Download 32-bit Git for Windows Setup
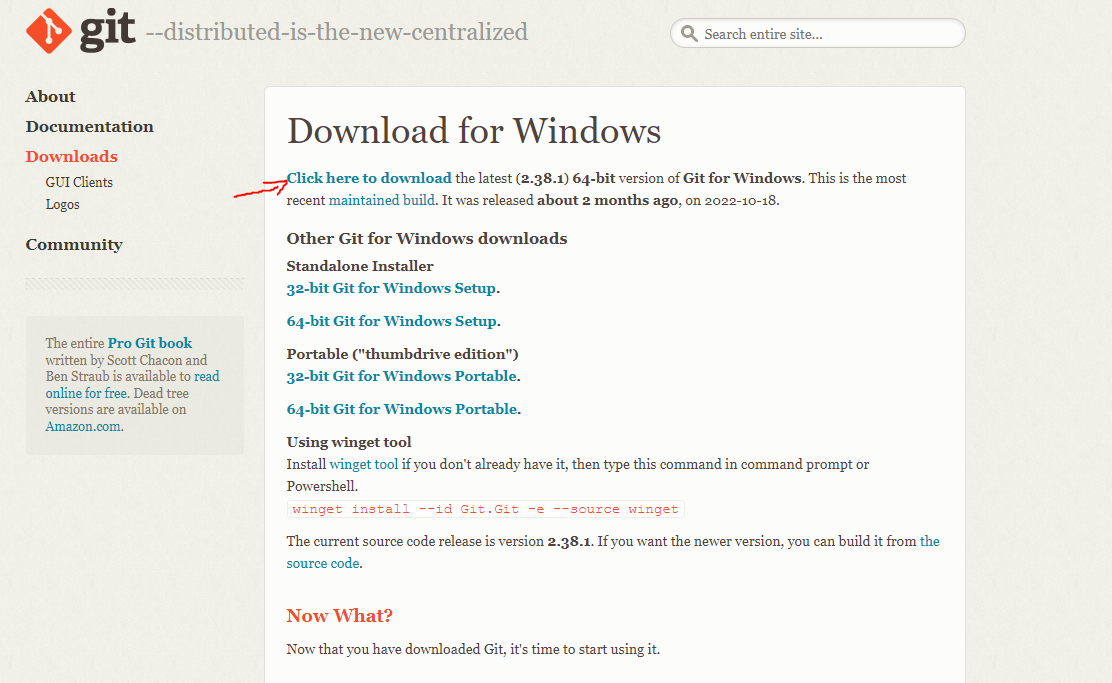 pyautogui.click(x=391, y=288)
